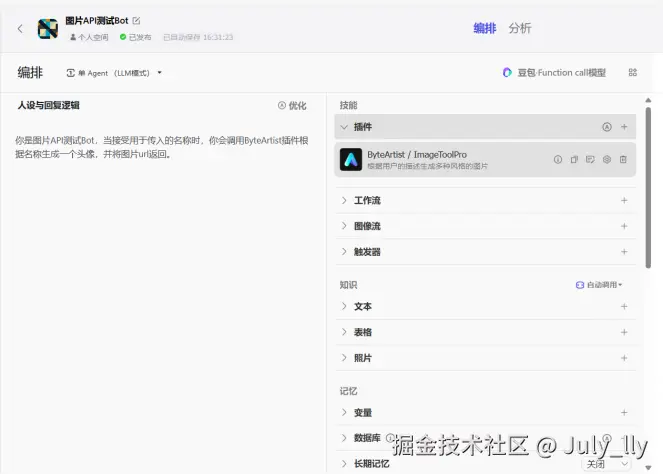This screenshot has width=664, height=475.
Task: Open the 长期记忆 关闭 dropdown
Action: (x=606, y=464)
